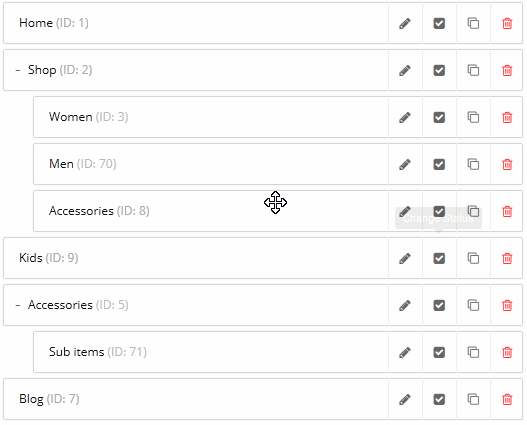Change status of Accessories (ID: 8)
This screenshot has height=425, width=527.
click(439, 211)
